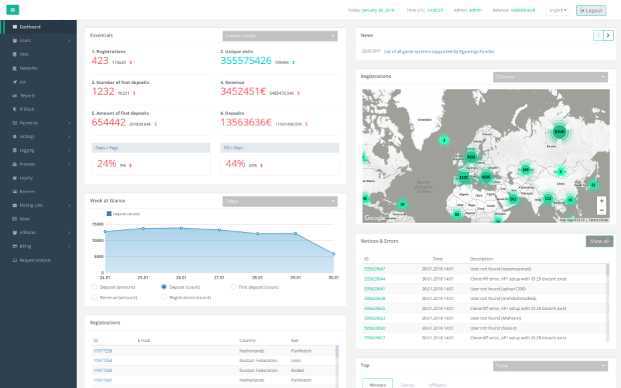Open the English language dropdown
This screenshot has width=621, height=388.
coord(558,10)
